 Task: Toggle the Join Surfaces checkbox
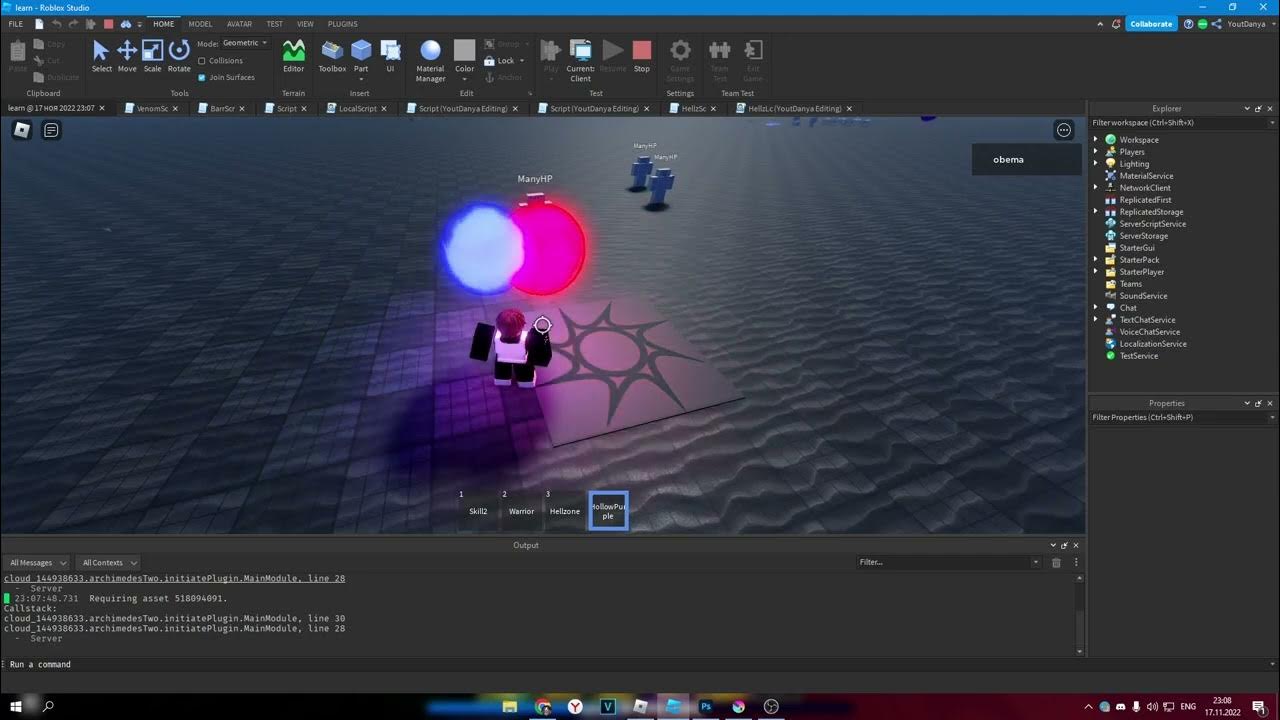(202, 77)
